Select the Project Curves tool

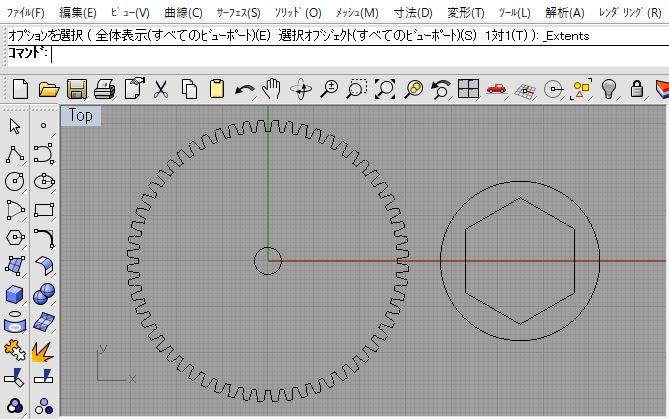15,323
